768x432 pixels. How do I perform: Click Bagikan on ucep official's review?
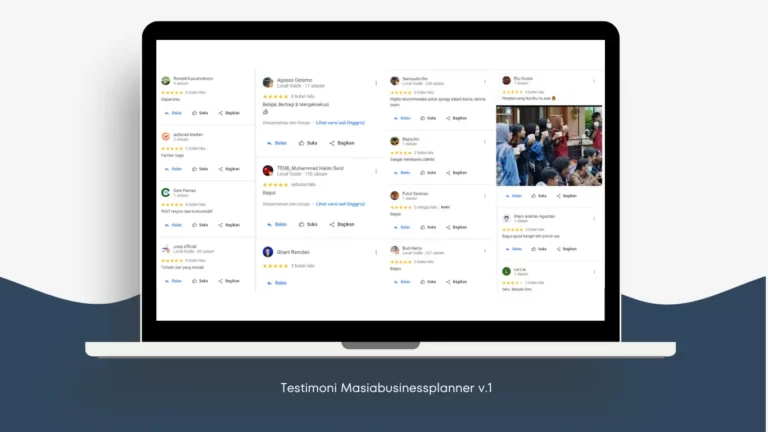click(229, 281)
